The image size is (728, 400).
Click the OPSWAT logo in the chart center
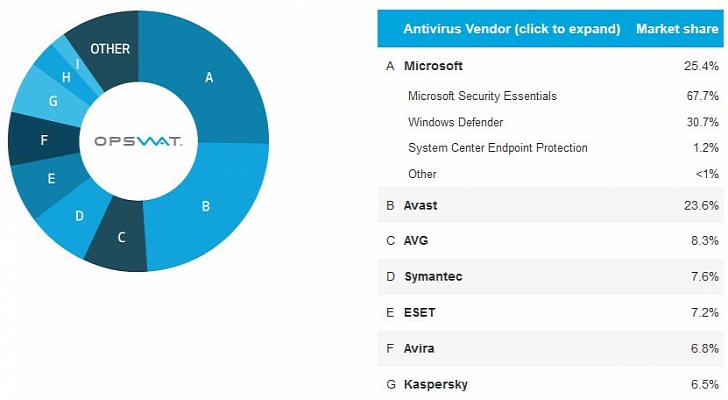[x=138, y=141]
